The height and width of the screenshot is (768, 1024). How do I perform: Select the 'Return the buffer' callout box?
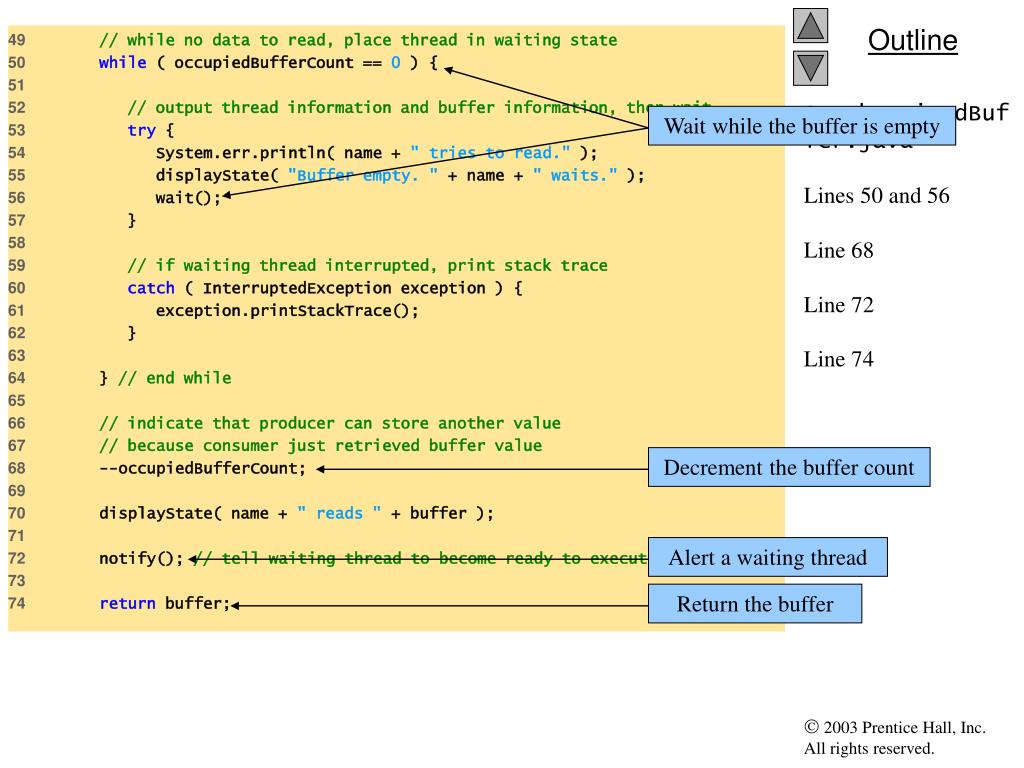pyautogui.click(x=754, y=604)
